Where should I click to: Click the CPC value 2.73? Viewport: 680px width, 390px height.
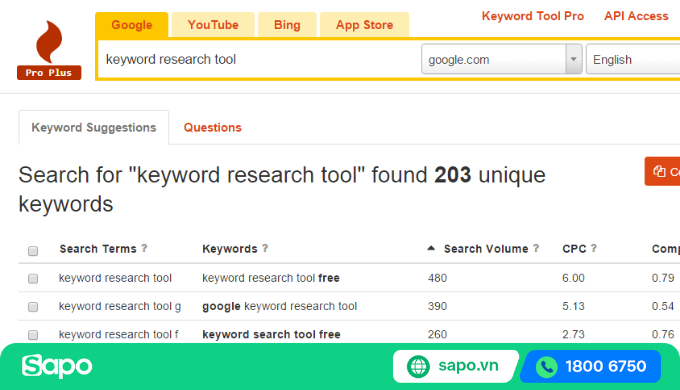(x=573, y=334)
